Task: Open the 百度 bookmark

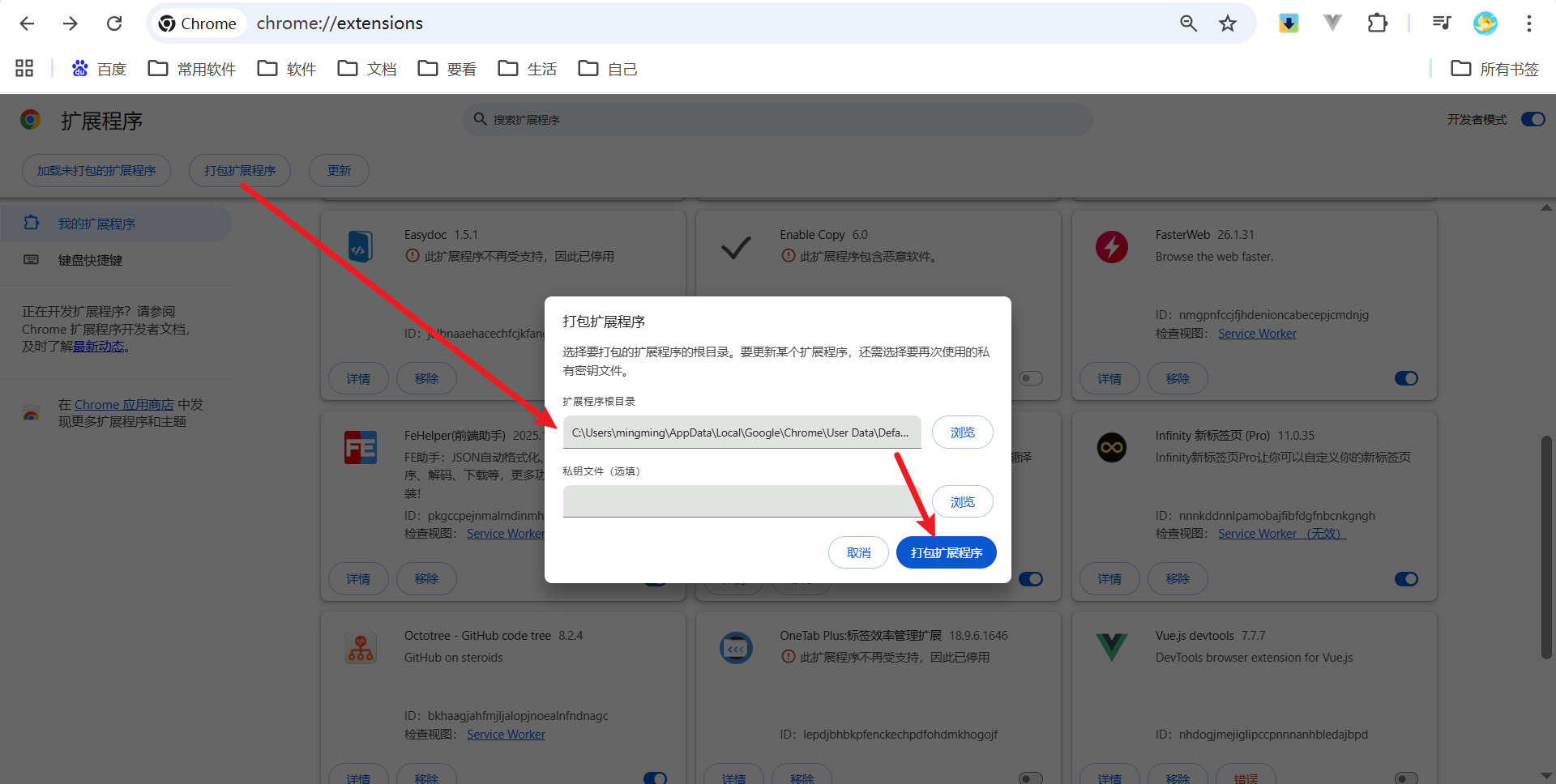Action: point(100,69)
